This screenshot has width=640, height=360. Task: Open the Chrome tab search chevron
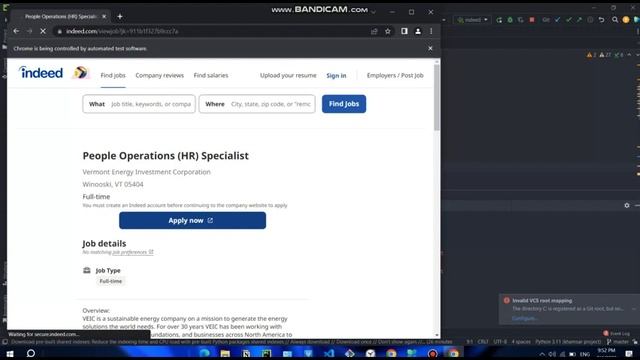[373, 12]
